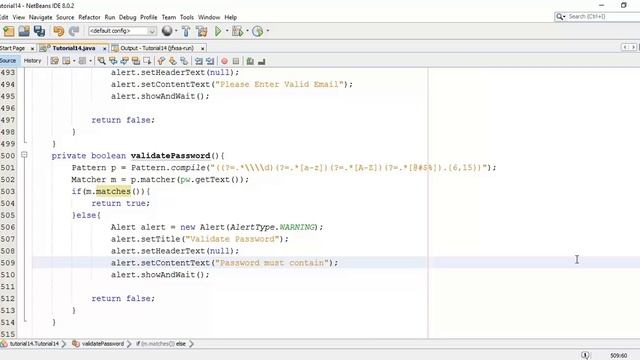Go to Next Bookmark icon
Viewport: 640px width, 360px height.
point(173,61)
